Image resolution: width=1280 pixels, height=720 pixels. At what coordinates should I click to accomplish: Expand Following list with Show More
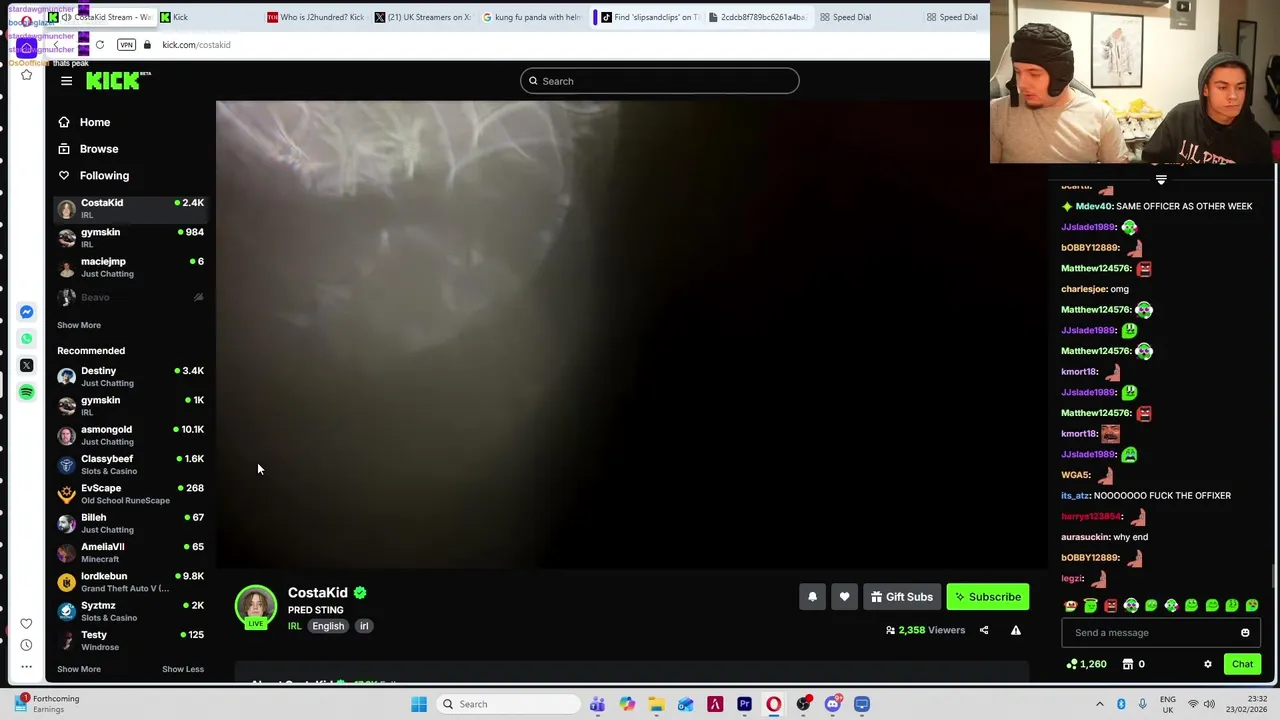79,325
